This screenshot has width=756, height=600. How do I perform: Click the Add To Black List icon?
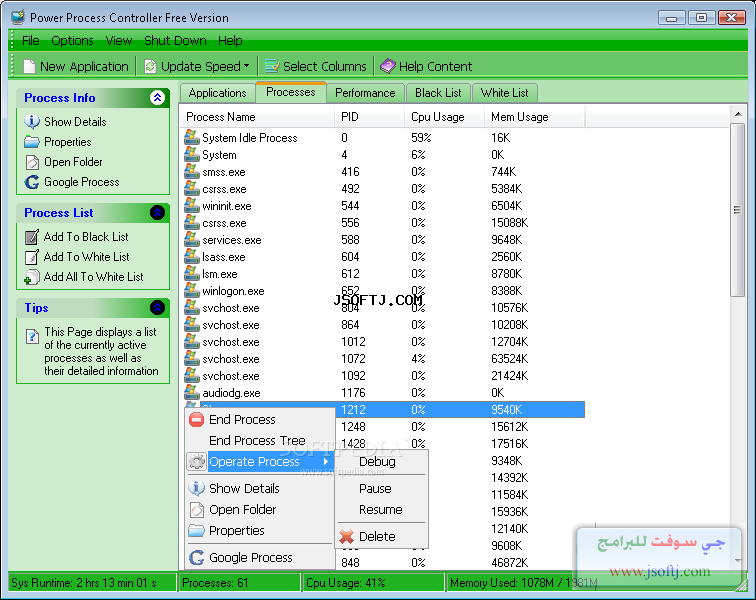(32, 237)
